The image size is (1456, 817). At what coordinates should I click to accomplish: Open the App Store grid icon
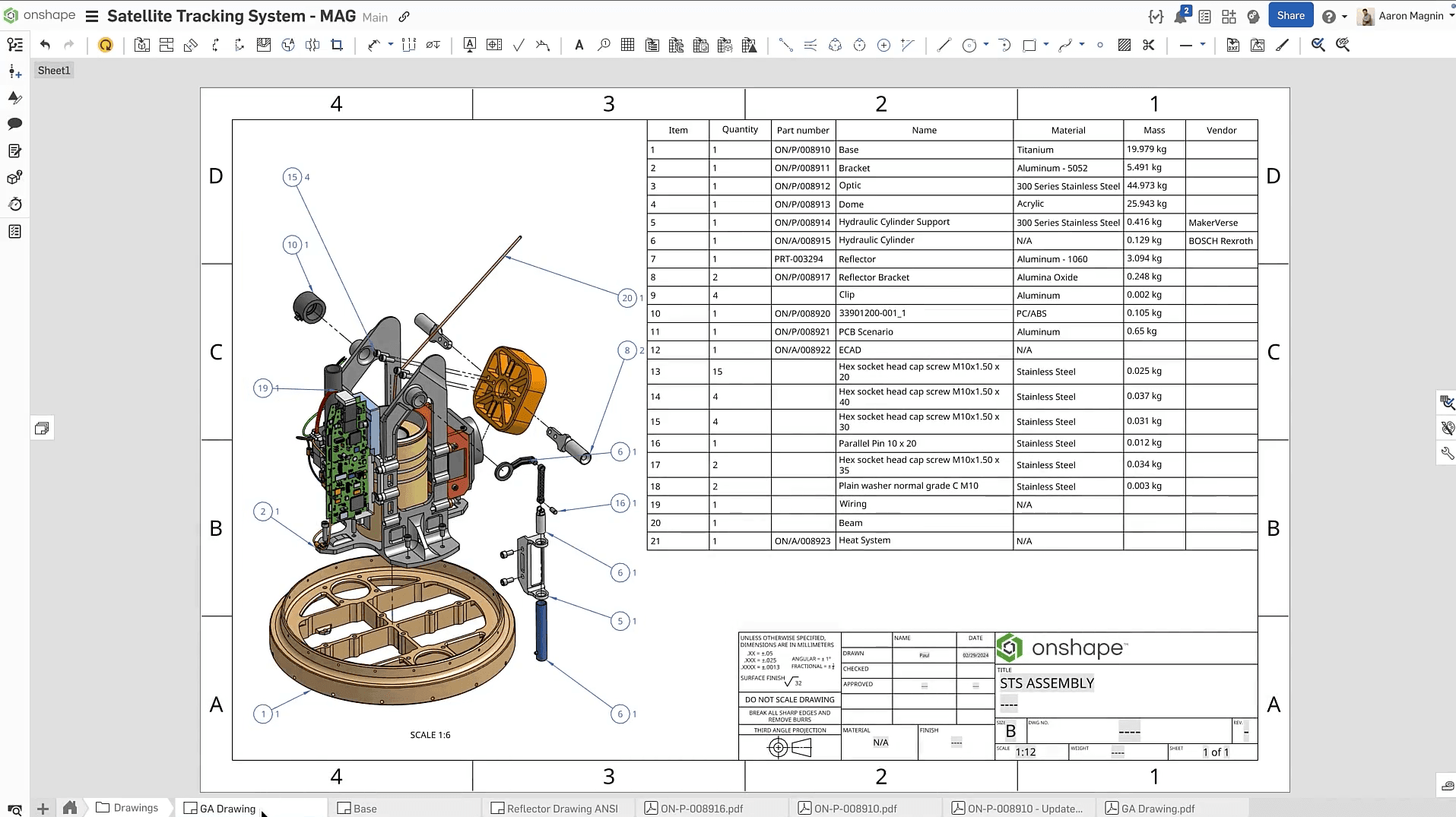coord(1229,16)
